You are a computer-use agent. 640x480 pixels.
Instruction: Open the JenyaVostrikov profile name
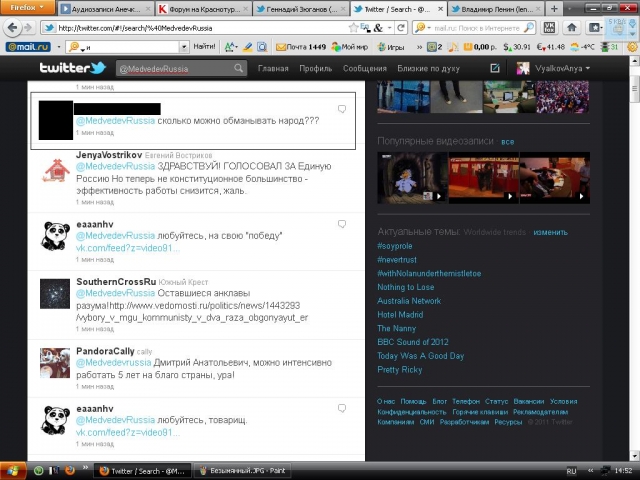click(109, 155)
